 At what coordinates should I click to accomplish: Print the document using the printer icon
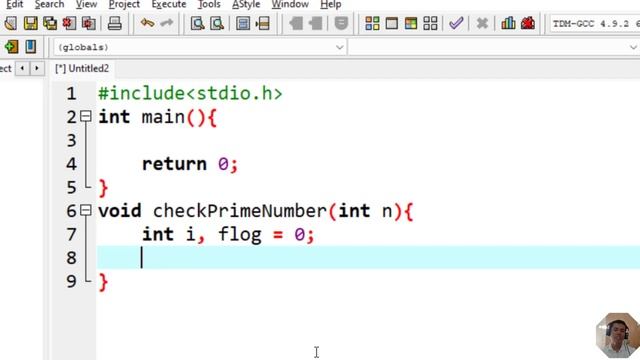tap(115, 23)
